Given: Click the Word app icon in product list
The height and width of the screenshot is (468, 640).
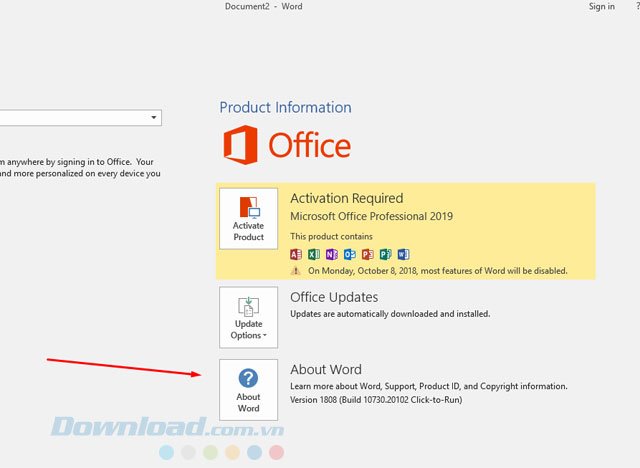Looking at the screenshot, I should coord(404,254).
